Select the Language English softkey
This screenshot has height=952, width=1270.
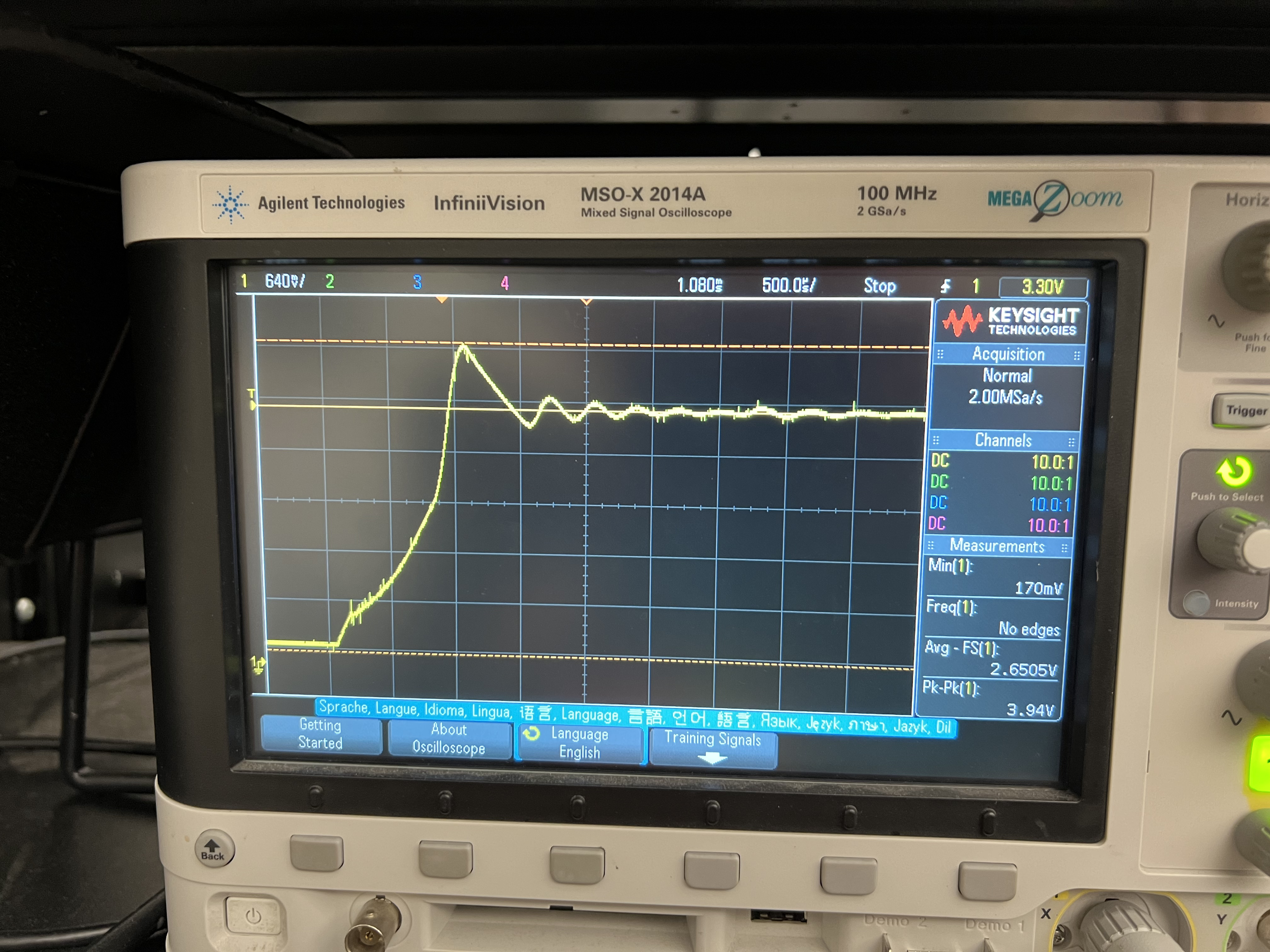(x=580, y=743)
